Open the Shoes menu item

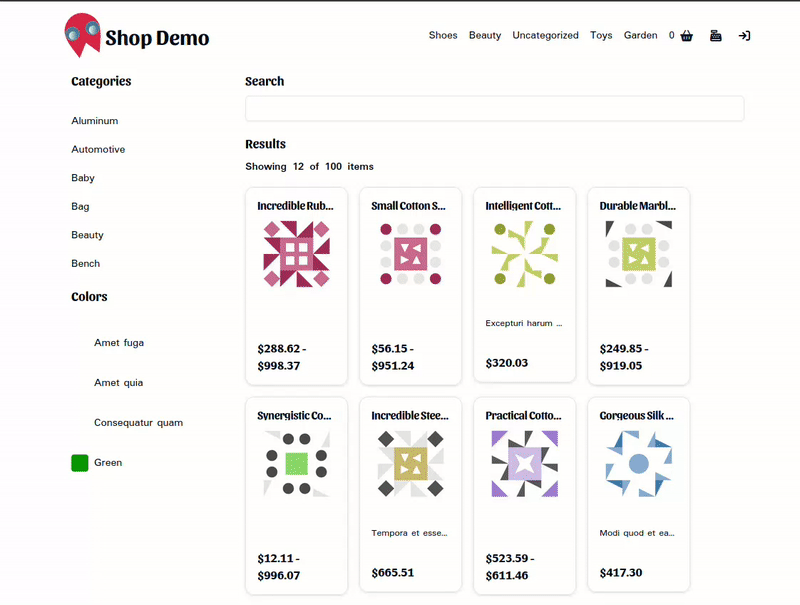click(x=443, y=35)
